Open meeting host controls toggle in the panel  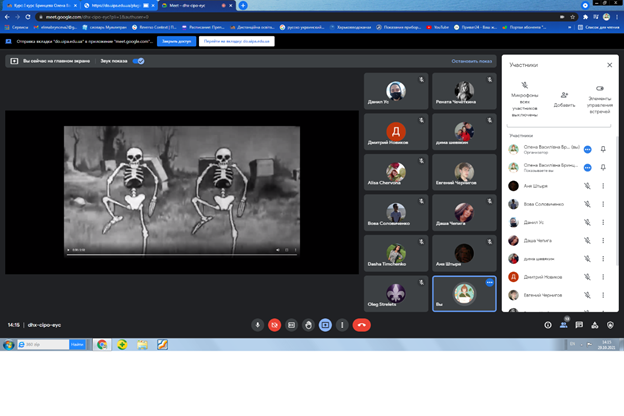pos(599,99)
